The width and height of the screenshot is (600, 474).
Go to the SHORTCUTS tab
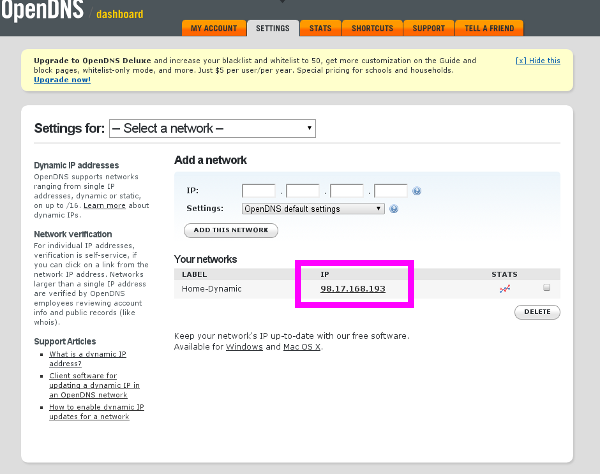pos(372,28)
